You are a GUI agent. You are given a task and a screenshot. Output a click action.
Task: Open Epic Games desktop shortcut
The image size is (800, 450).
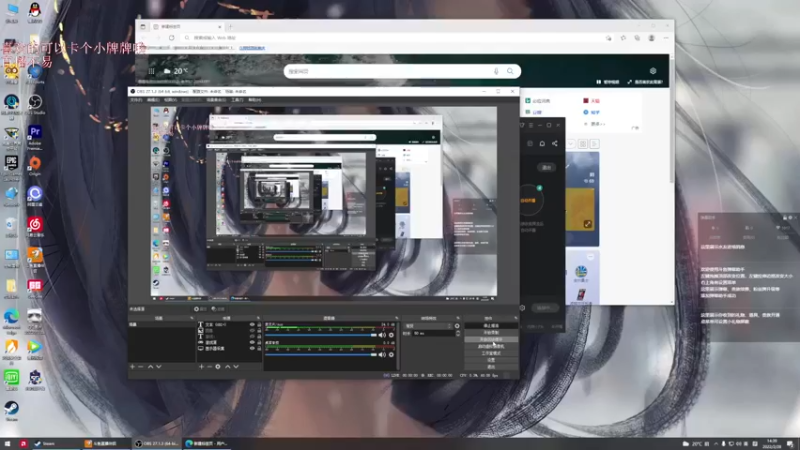(x=11, y=167)
